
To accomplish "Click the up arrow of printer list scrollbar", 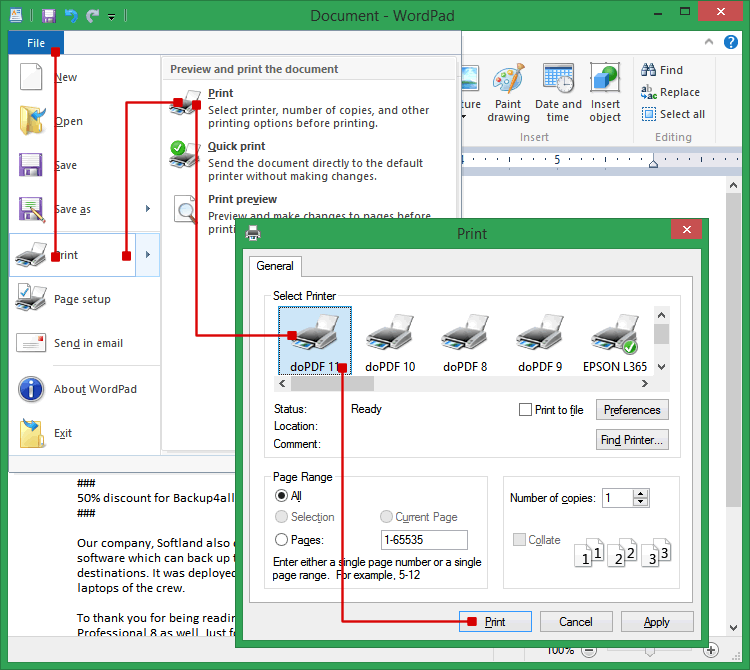I will point(662,315).
